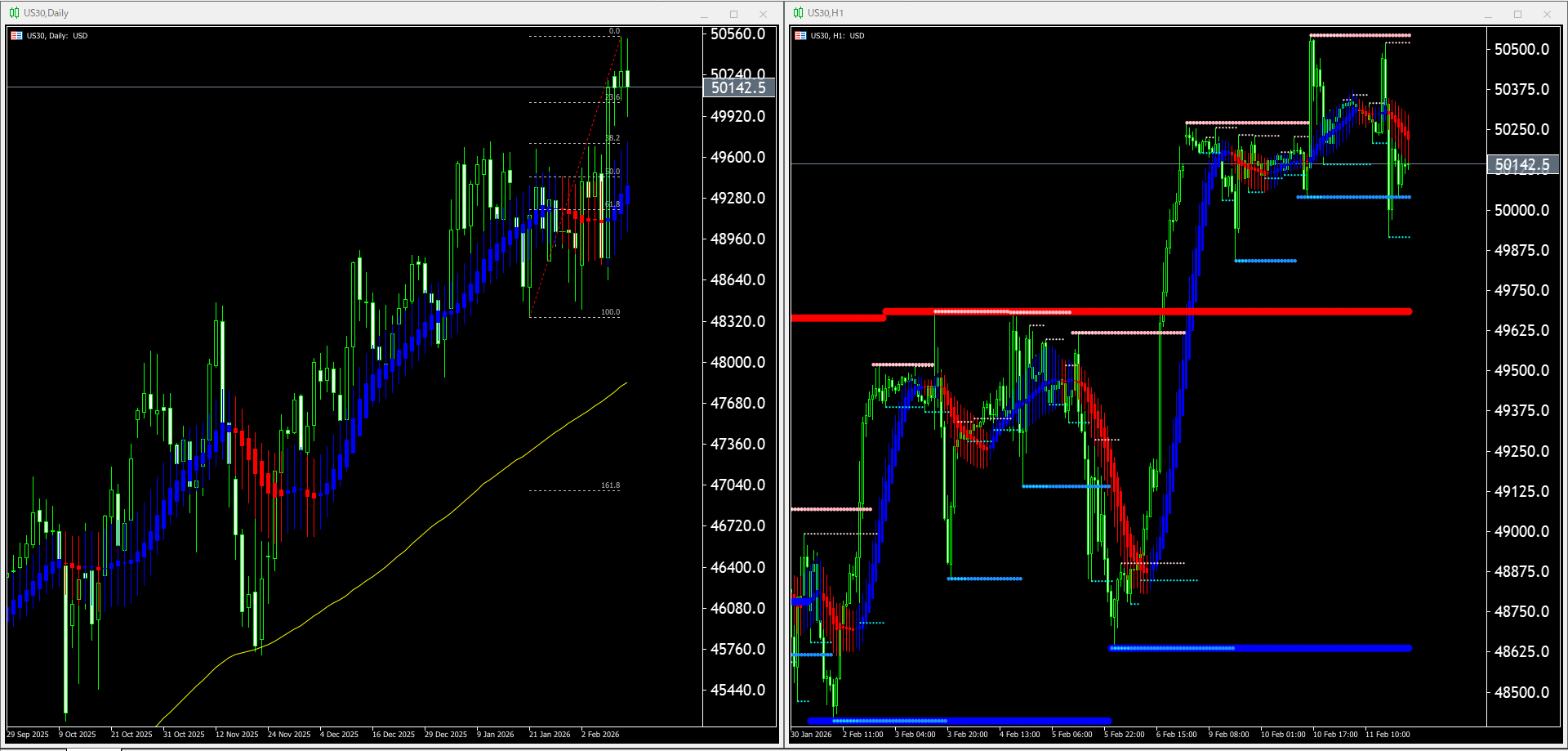Click the 5 Feb 22:00 label on the H1 time axis
Image resolution: width=1568 pixels, height=751 pixels.
(1125, 735)
